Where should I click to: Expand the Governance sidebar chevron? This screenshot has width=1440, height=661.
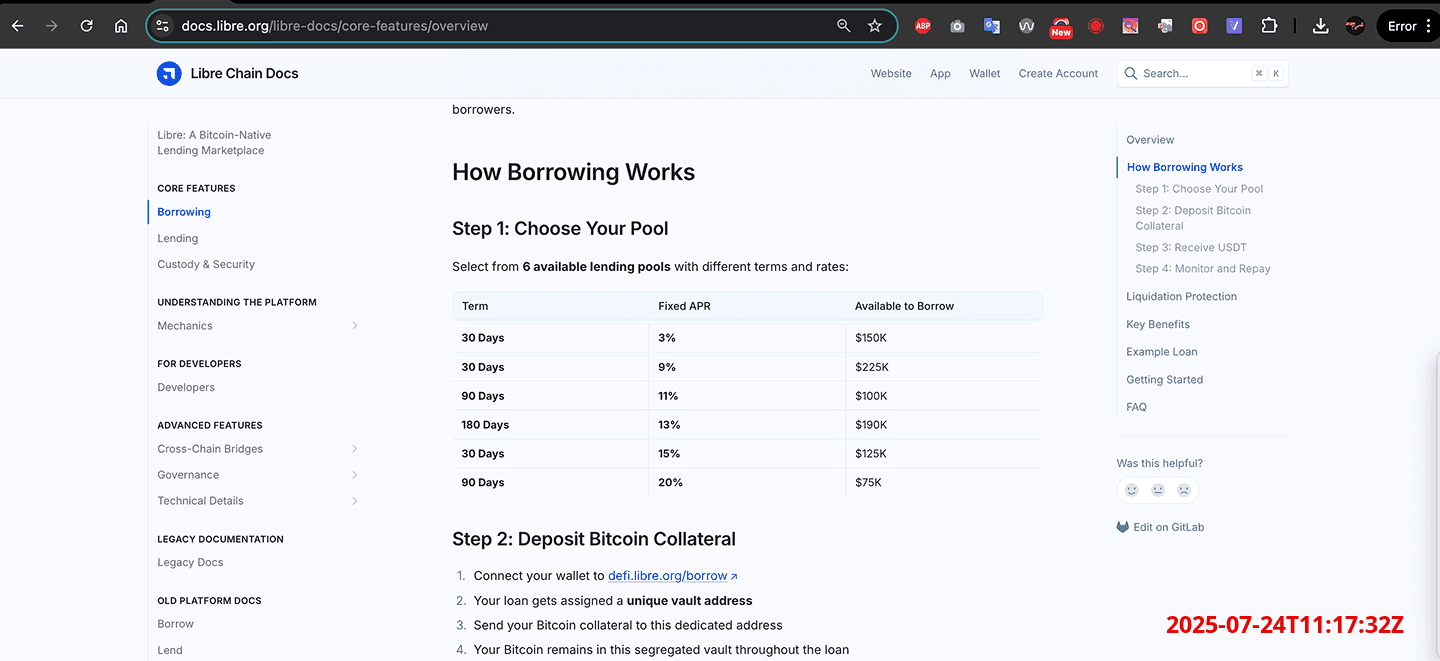click(355, 475)
